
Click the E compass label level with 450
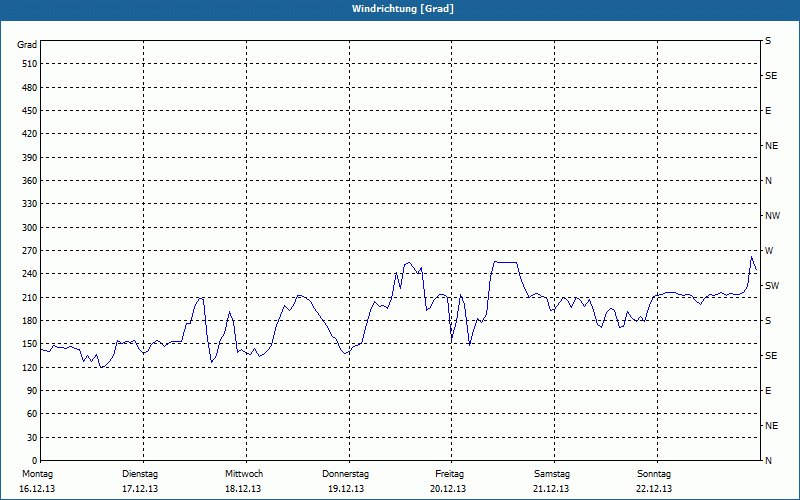point(768,111)
